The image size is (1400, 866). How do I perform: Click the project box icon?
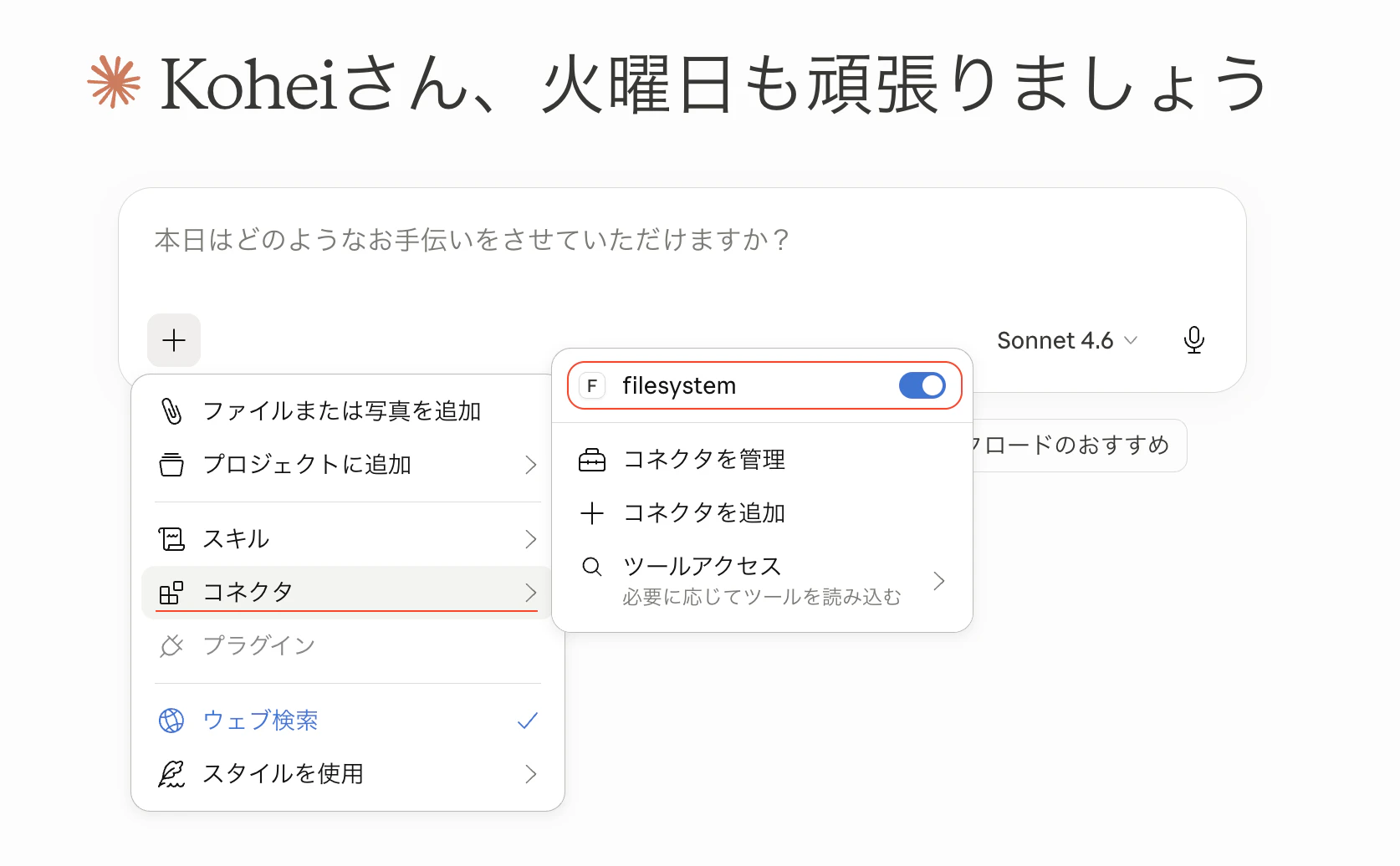pos(171,465)
